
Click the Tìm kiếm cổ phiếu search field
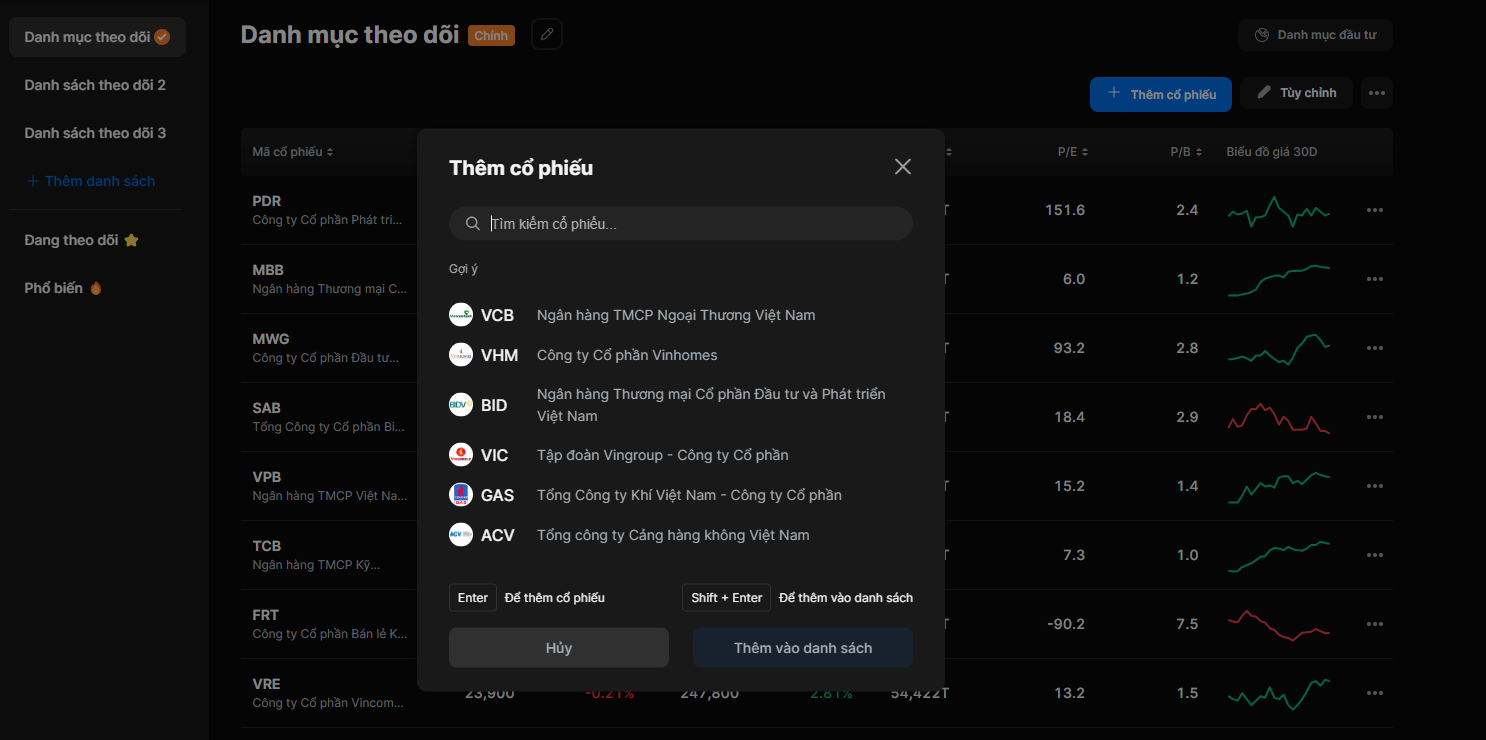690,224
